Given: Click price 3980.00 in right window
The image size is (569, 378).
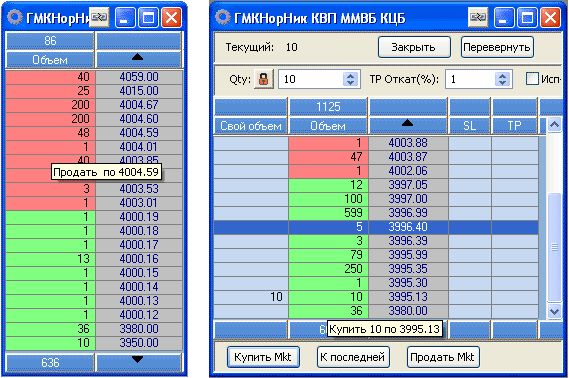Looking at the screenshot, I should coord(408,311).
